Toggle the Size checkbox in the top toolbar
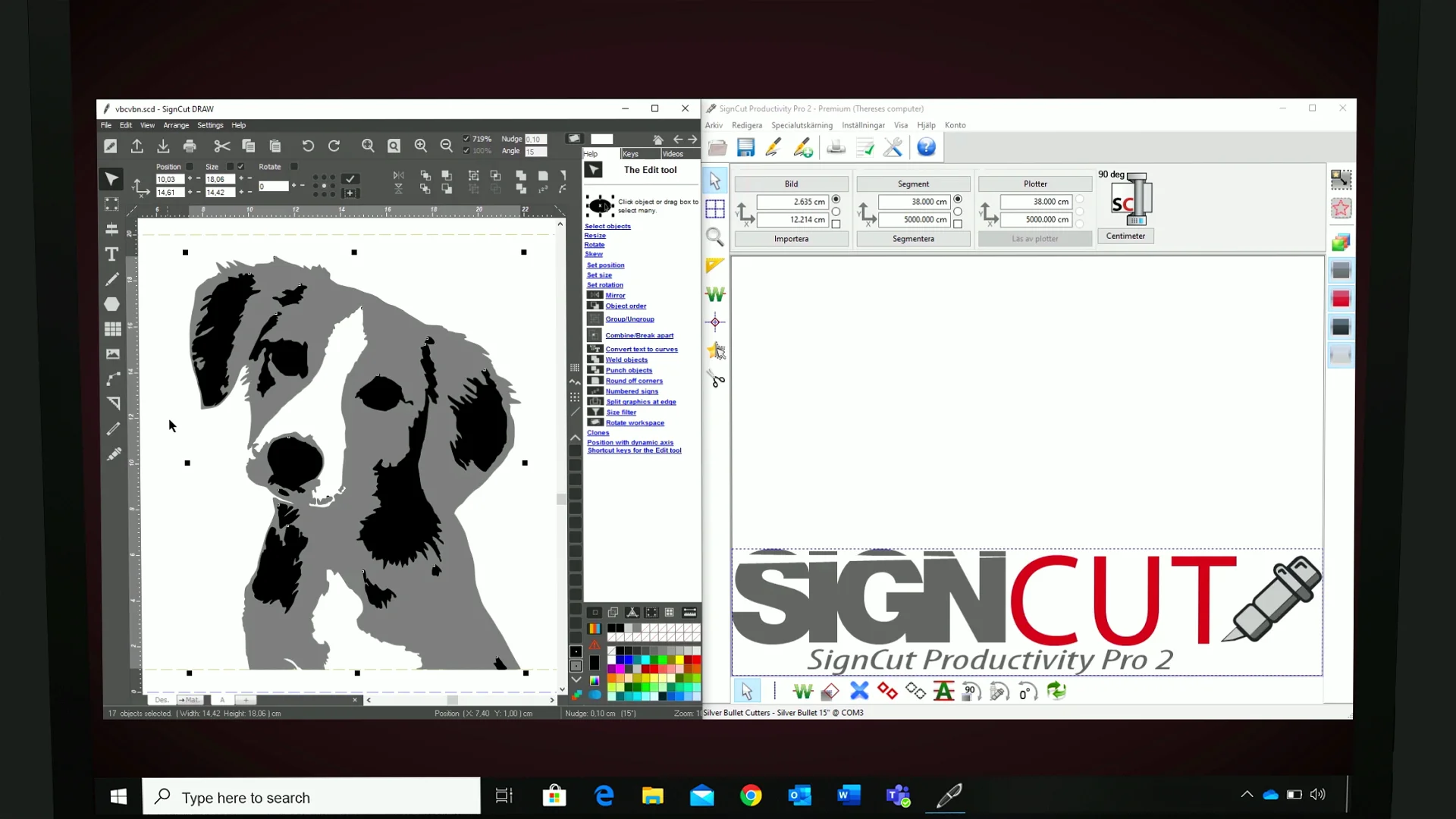Viewport: 1456px width, 819px height. click(x=230, y=167)
